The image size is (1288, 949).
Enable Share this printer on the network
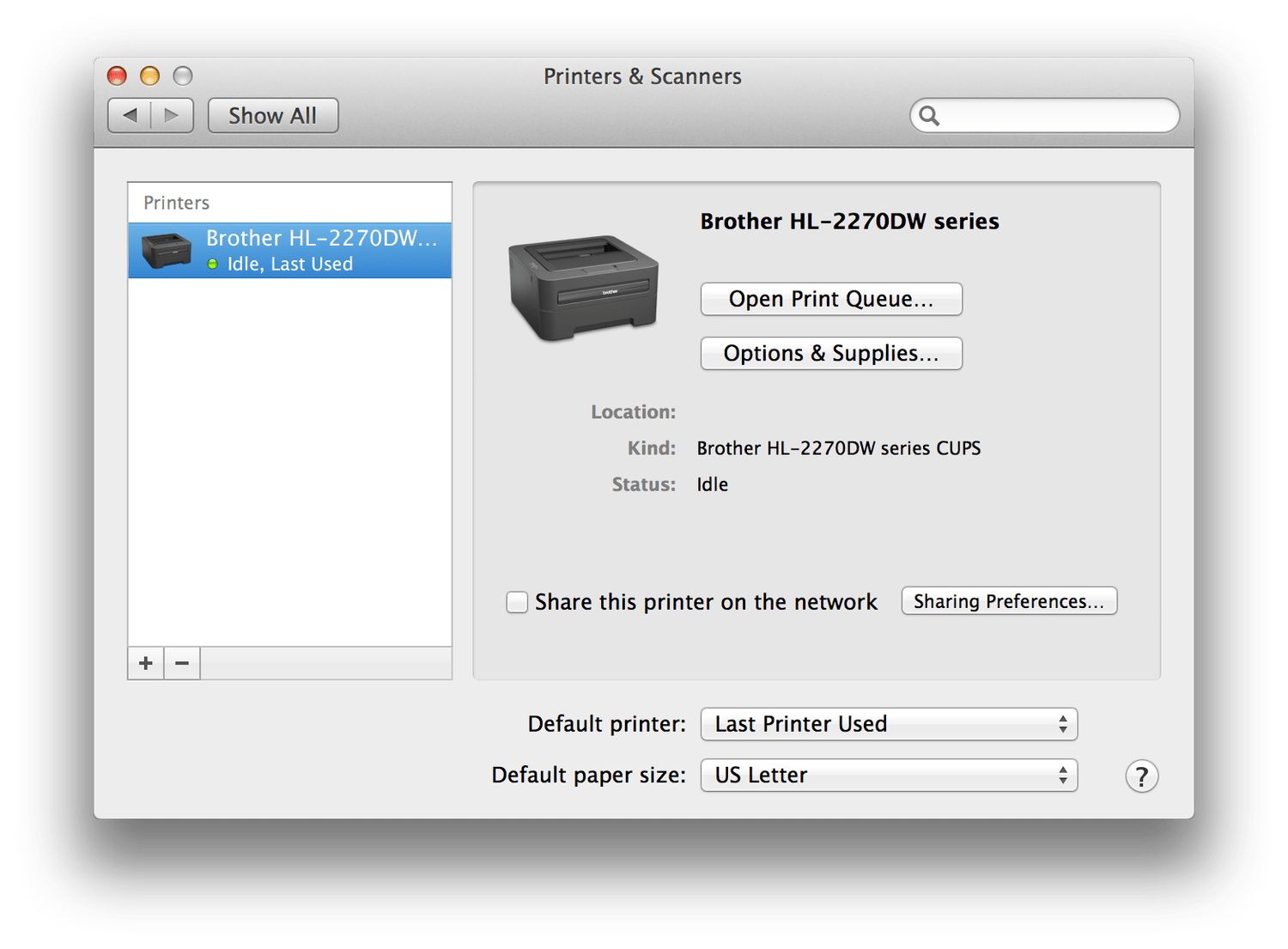pos(517,602)
